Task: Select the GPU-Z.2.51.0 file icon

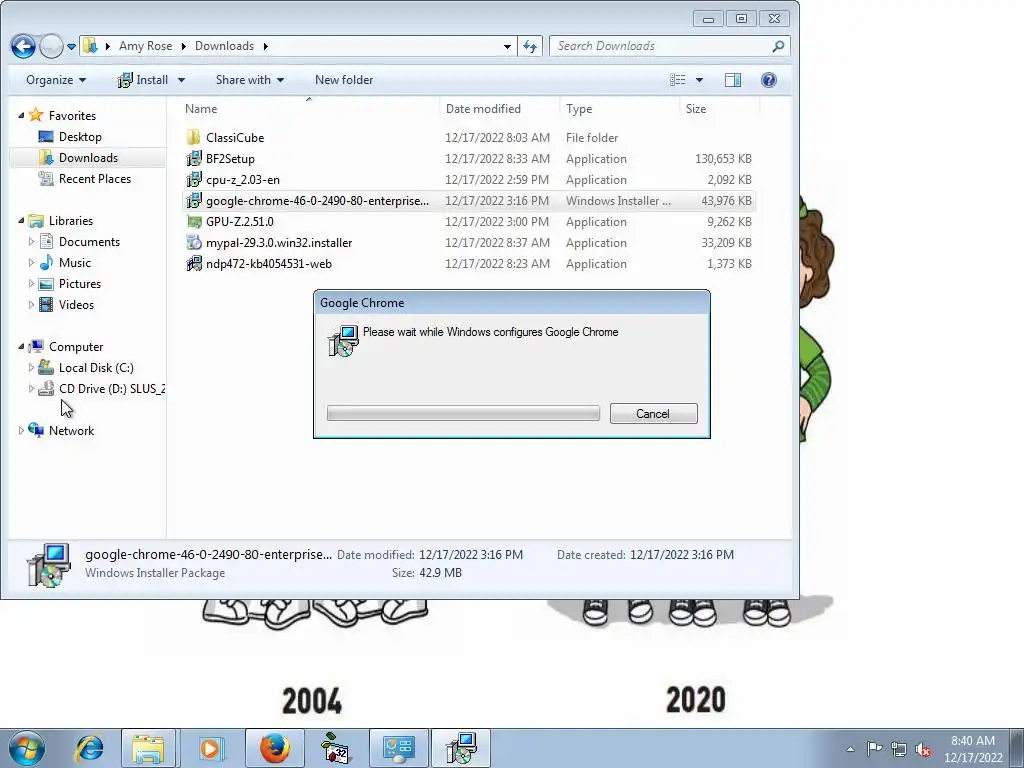Action: 193,221
